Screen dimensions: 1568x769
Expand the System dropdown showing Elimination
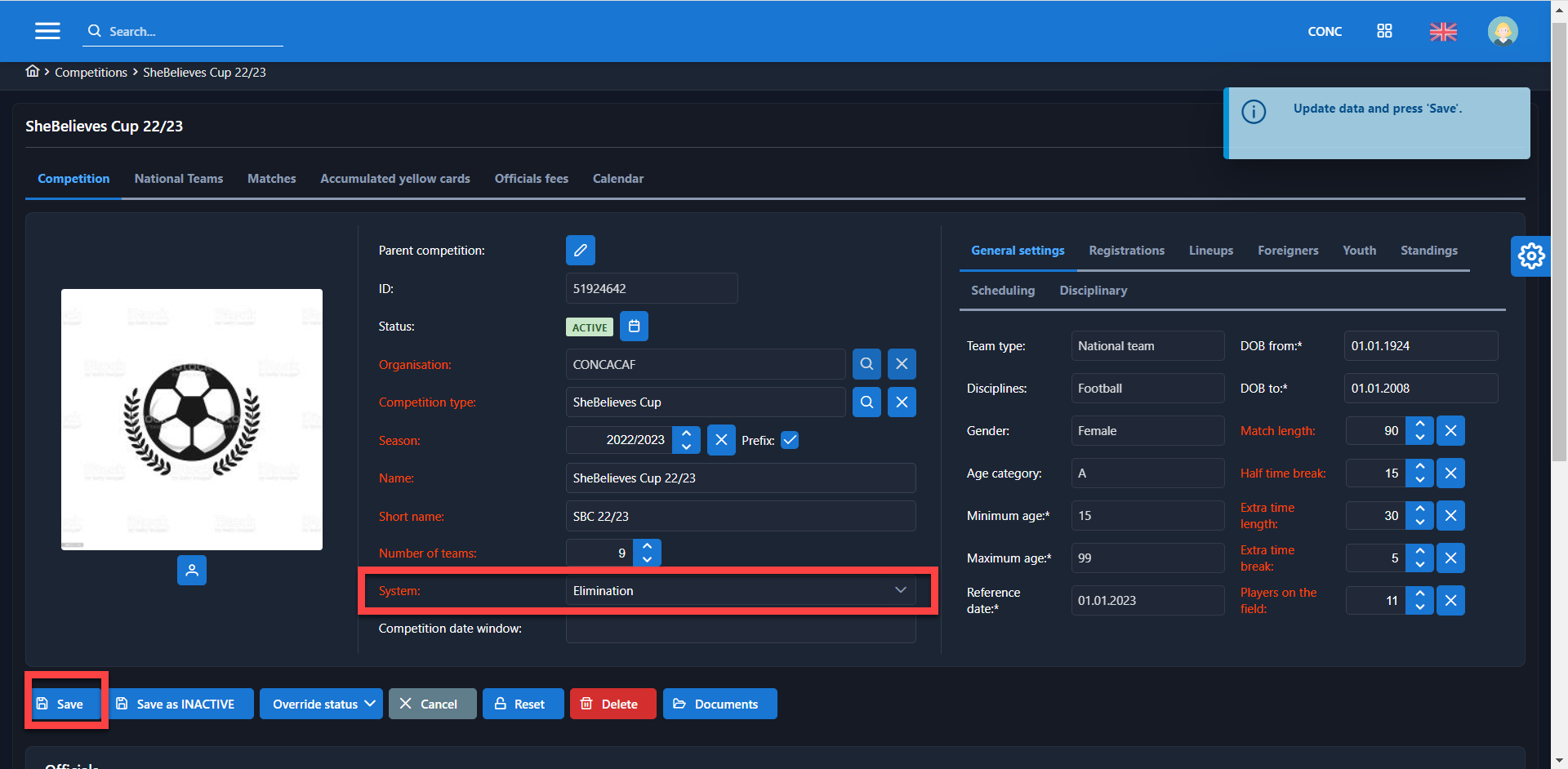tap(900, 590)
